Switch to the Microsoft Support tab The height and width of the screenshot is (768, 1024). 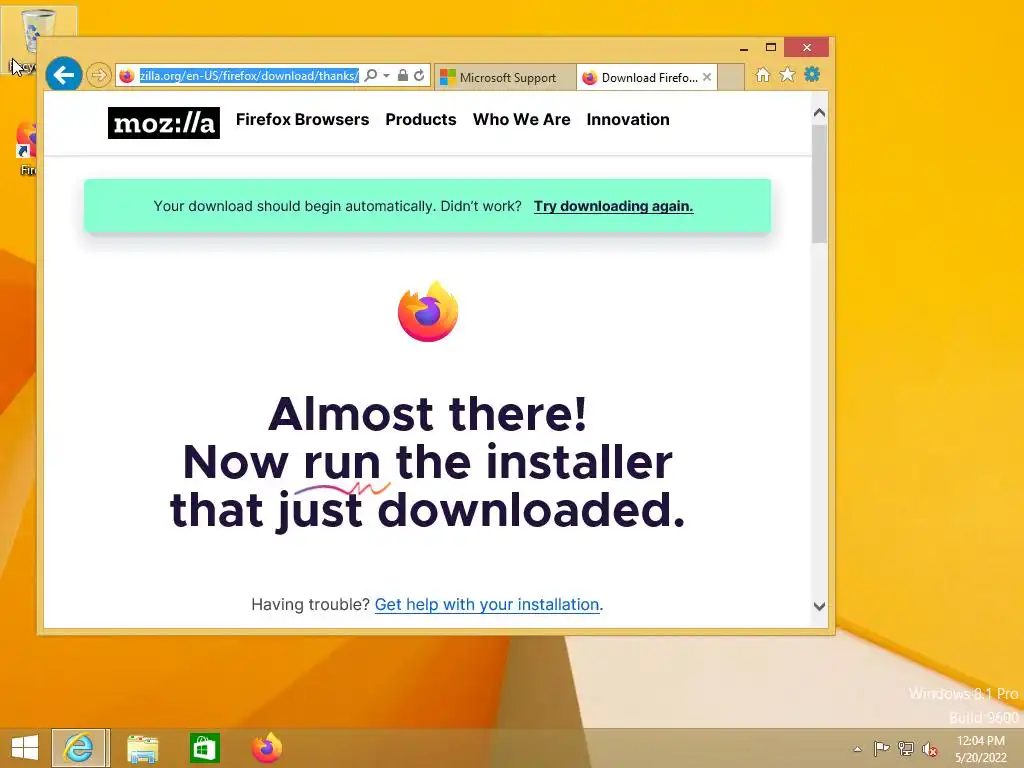click(505, 77)
